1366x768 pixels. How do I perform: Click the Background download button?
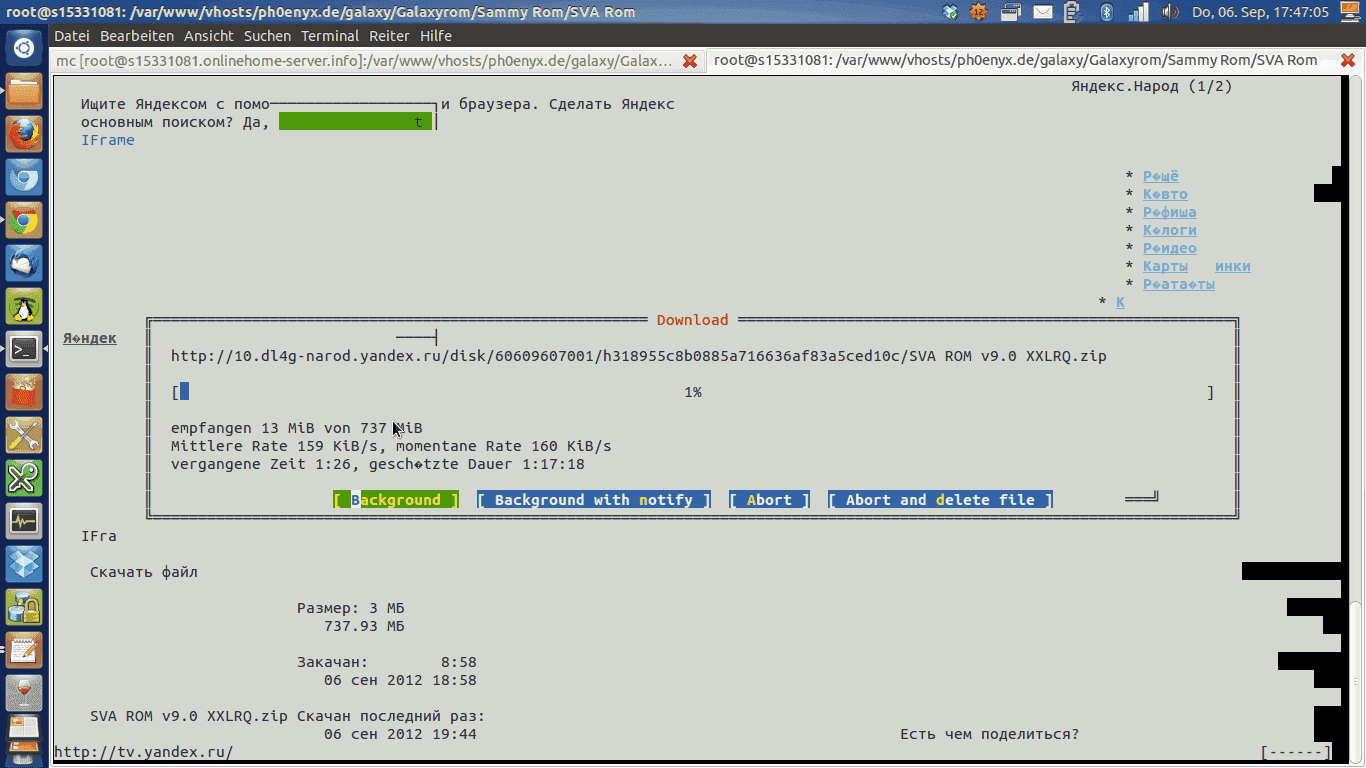point(396,500)
